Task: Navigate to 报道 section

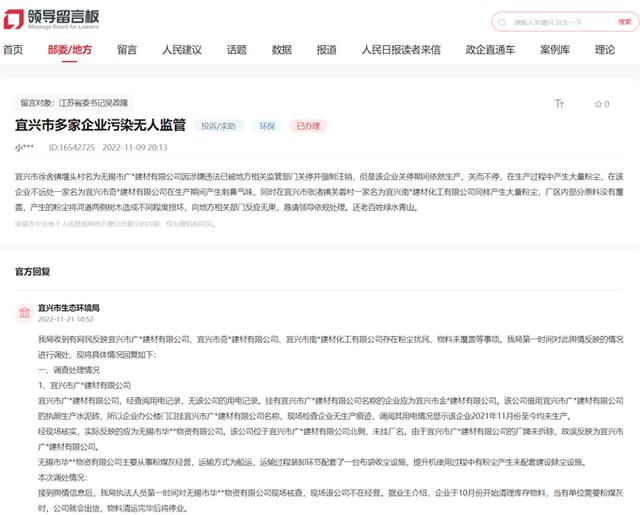Action: point(326,50)
